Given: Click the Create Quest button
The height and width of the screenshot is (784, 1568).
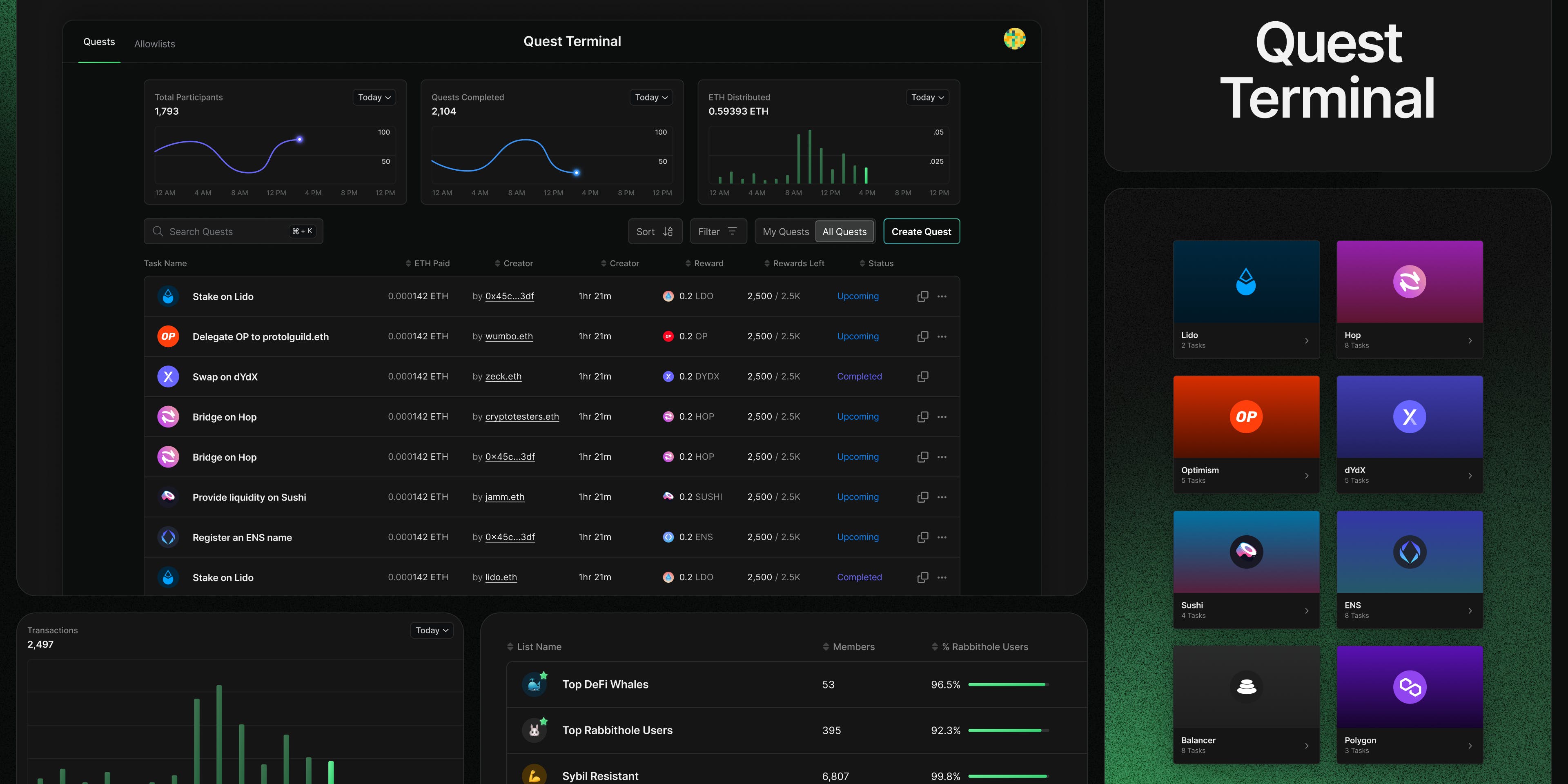Looking at the screenshot, I should pos(921,232).
